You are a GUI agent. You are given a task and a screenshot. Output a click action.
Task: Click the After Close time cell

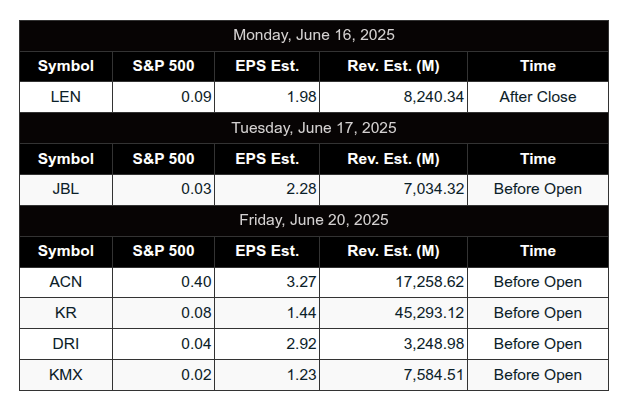(538, 97)
